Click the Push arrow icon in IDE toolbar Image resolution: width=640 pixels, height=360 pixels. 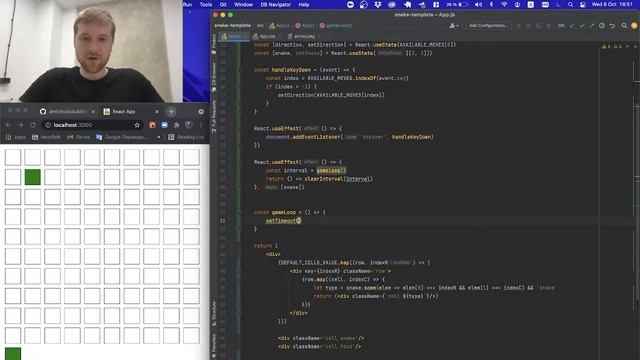tap(592, 25)
